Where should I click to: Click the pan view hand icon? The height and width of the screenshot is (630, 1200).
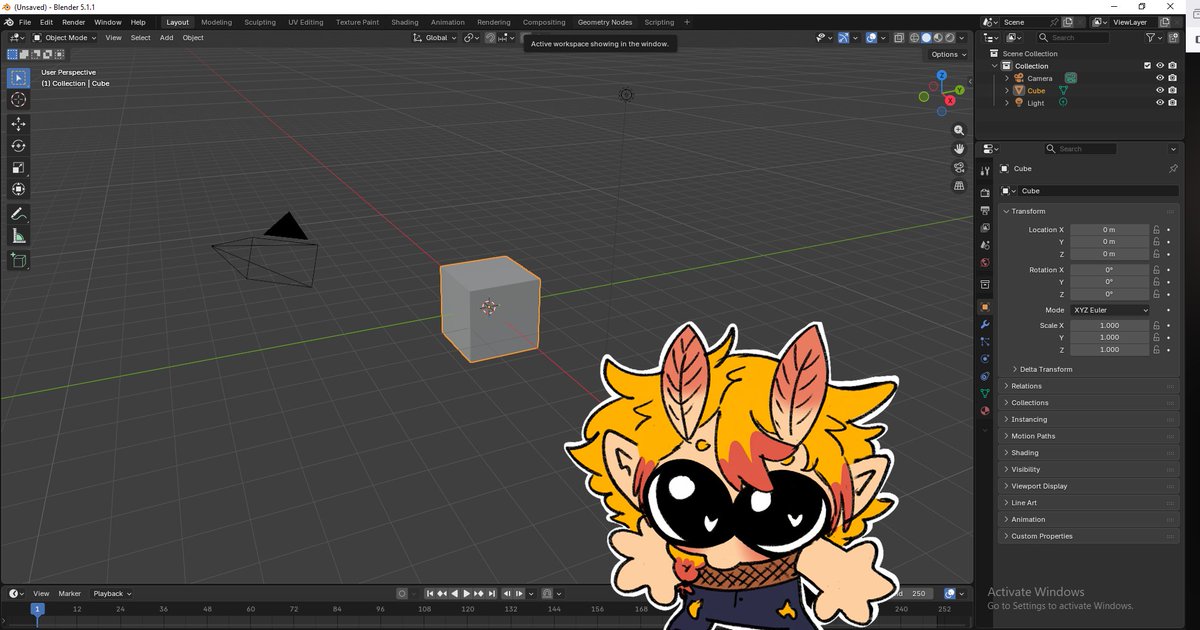(x=959, y=148)
